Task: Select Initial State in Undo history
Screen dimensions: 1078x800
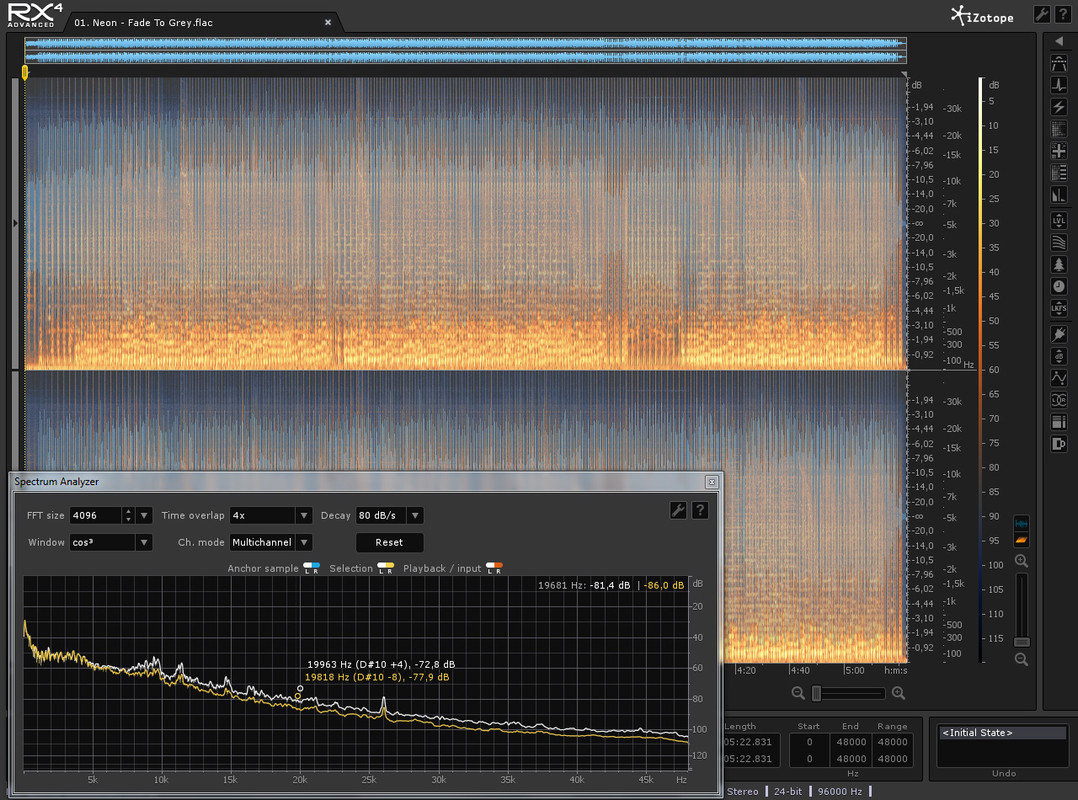Action: [x=1002, y=733]
